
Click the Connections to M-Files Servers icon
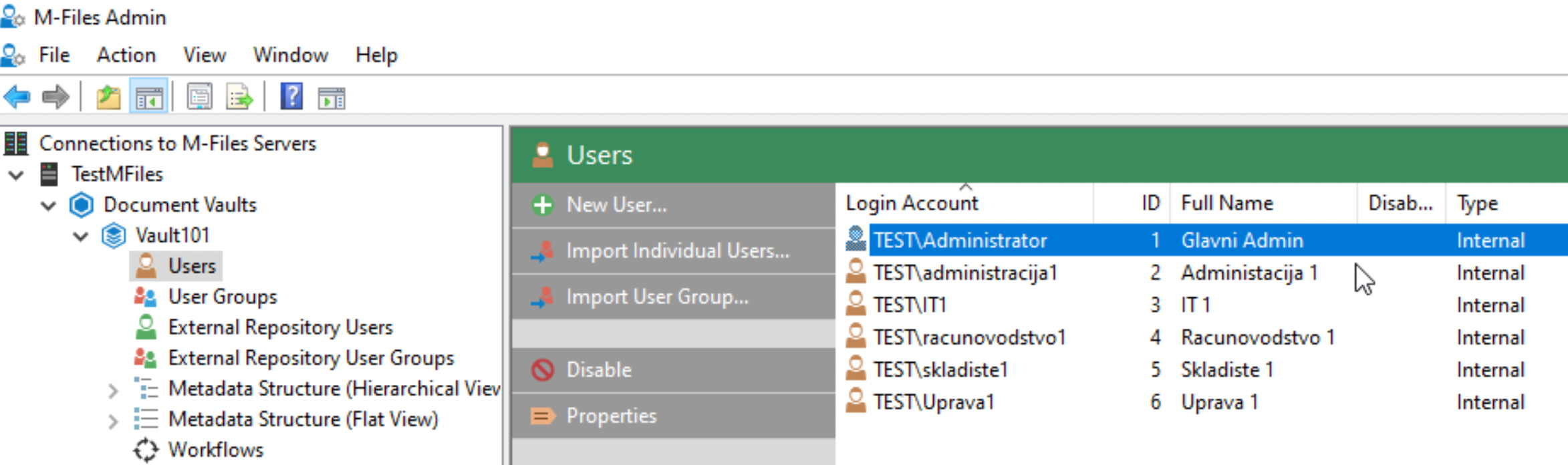pos(16,143)
